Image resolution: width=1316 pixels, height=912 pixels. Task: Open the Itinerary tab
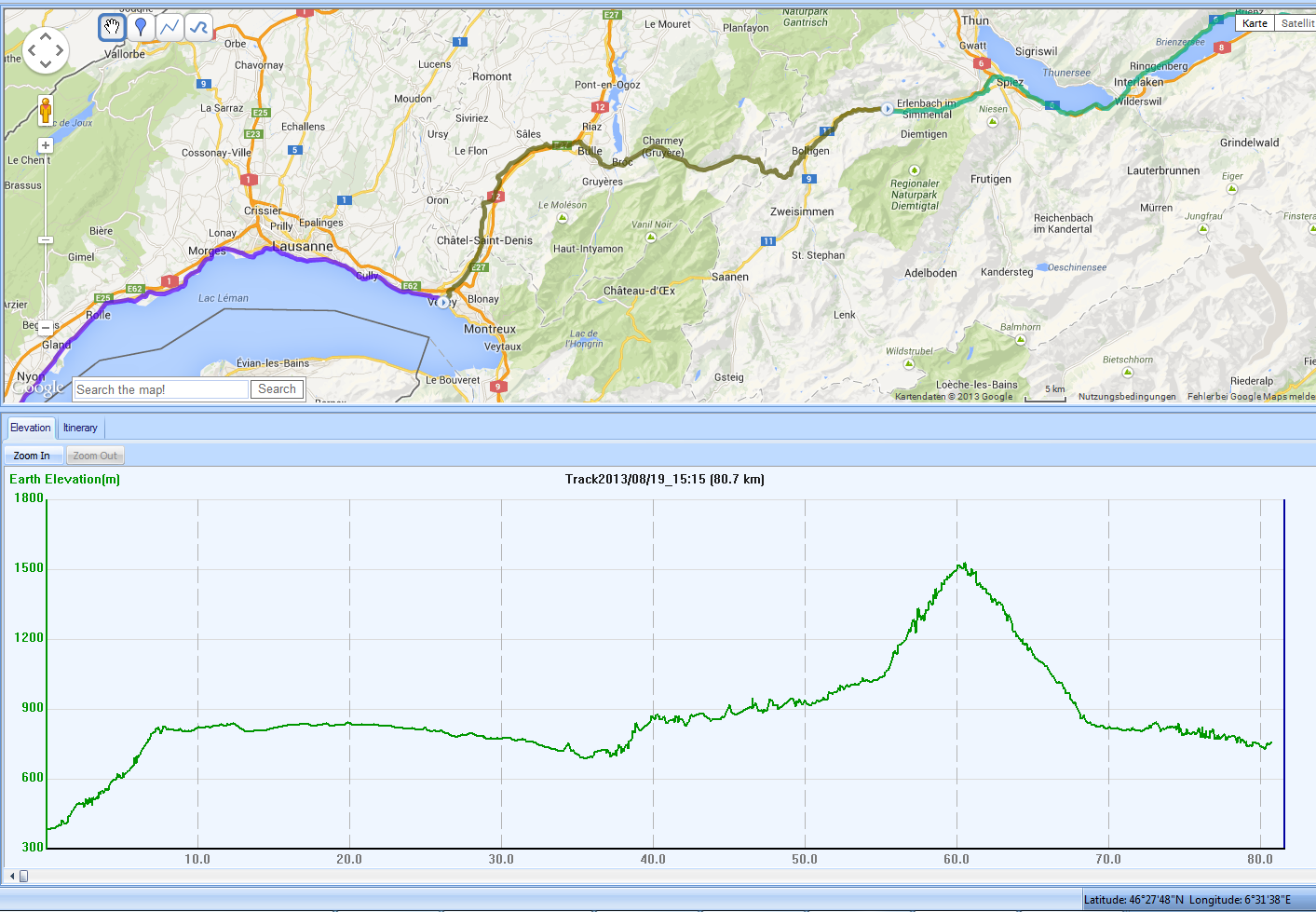point(80,428)
